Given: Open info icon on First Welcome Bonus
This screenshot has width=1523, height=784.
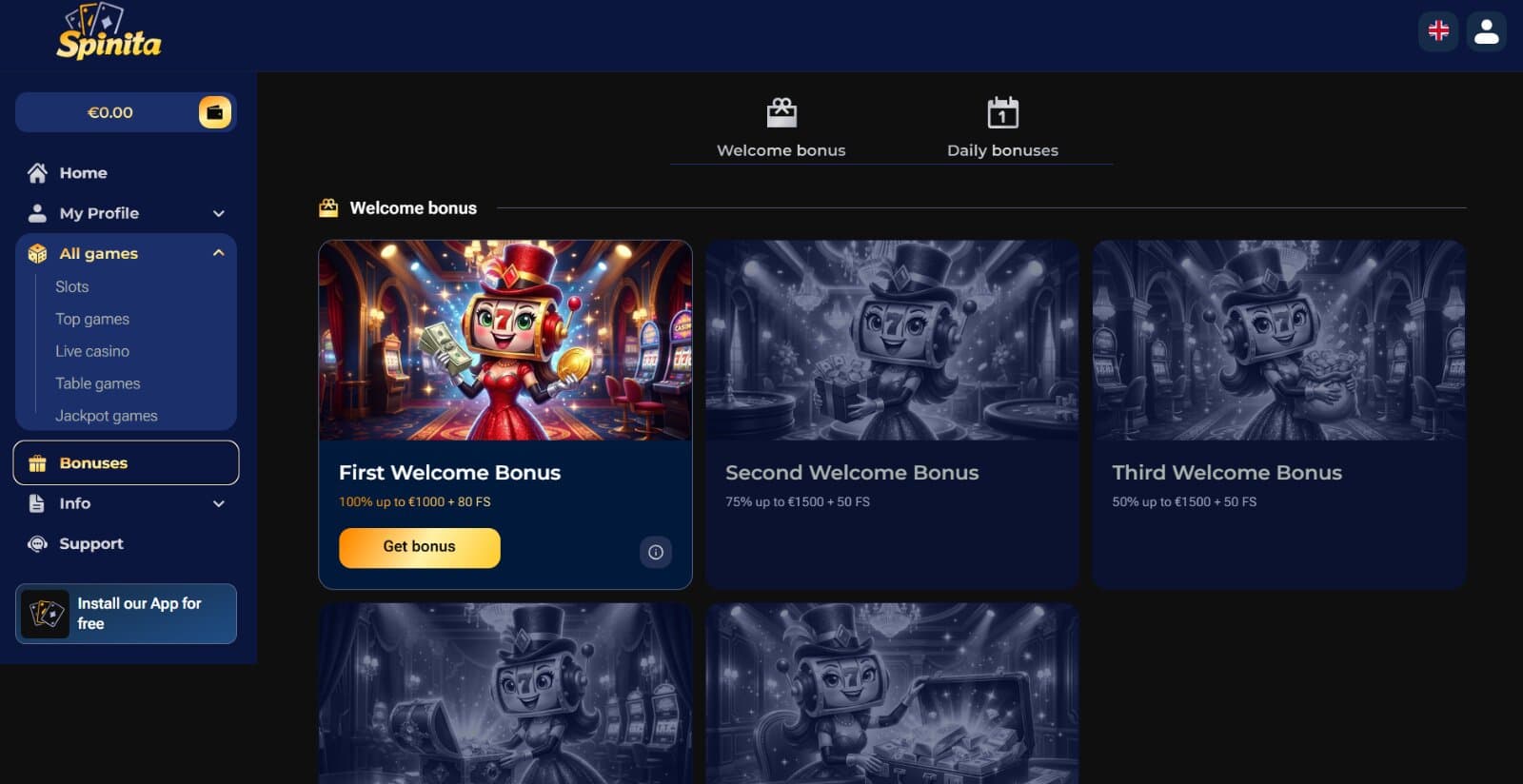Looking at the screenshot, I should (x=656, y=552).
